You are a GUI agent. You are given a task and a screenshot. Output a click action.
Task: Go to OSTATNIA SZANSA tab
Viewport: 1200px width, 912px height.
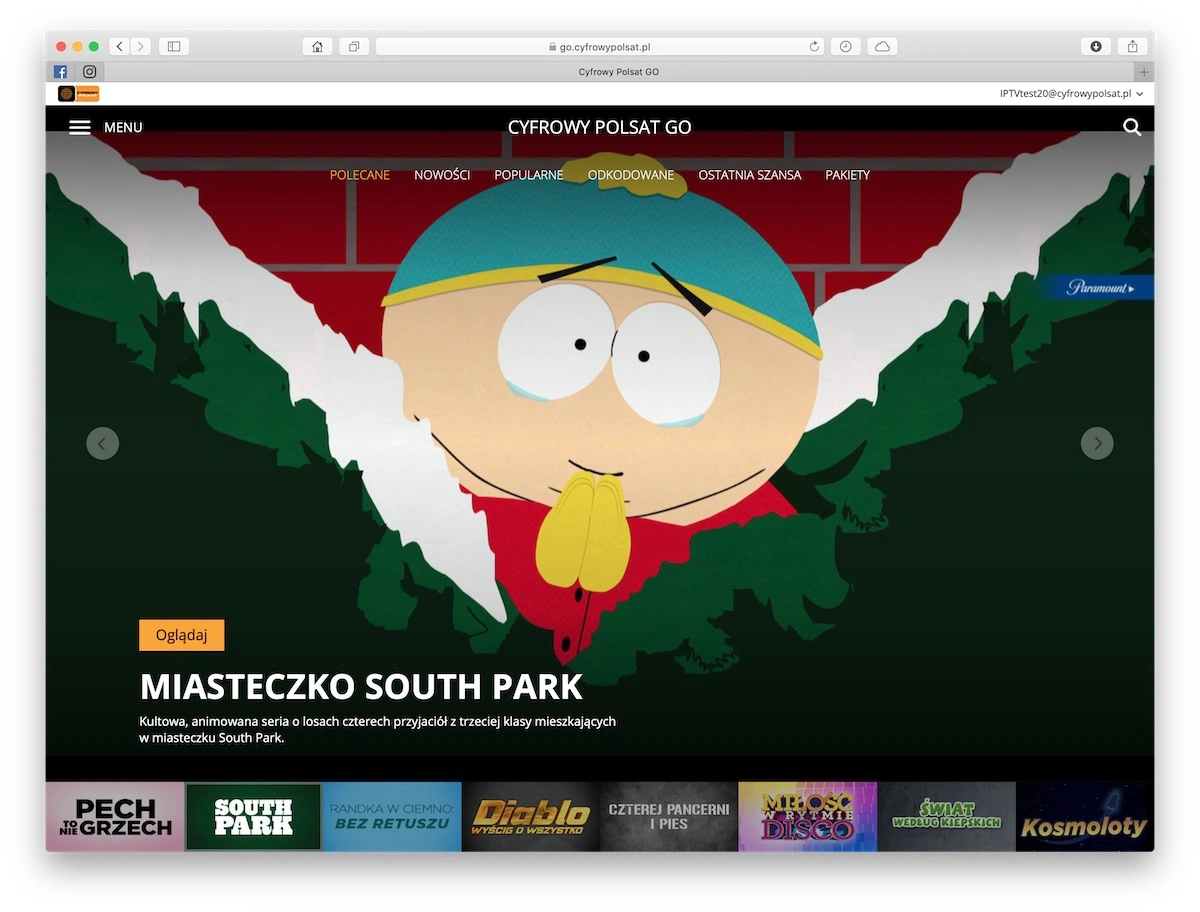tap(750, 175)
